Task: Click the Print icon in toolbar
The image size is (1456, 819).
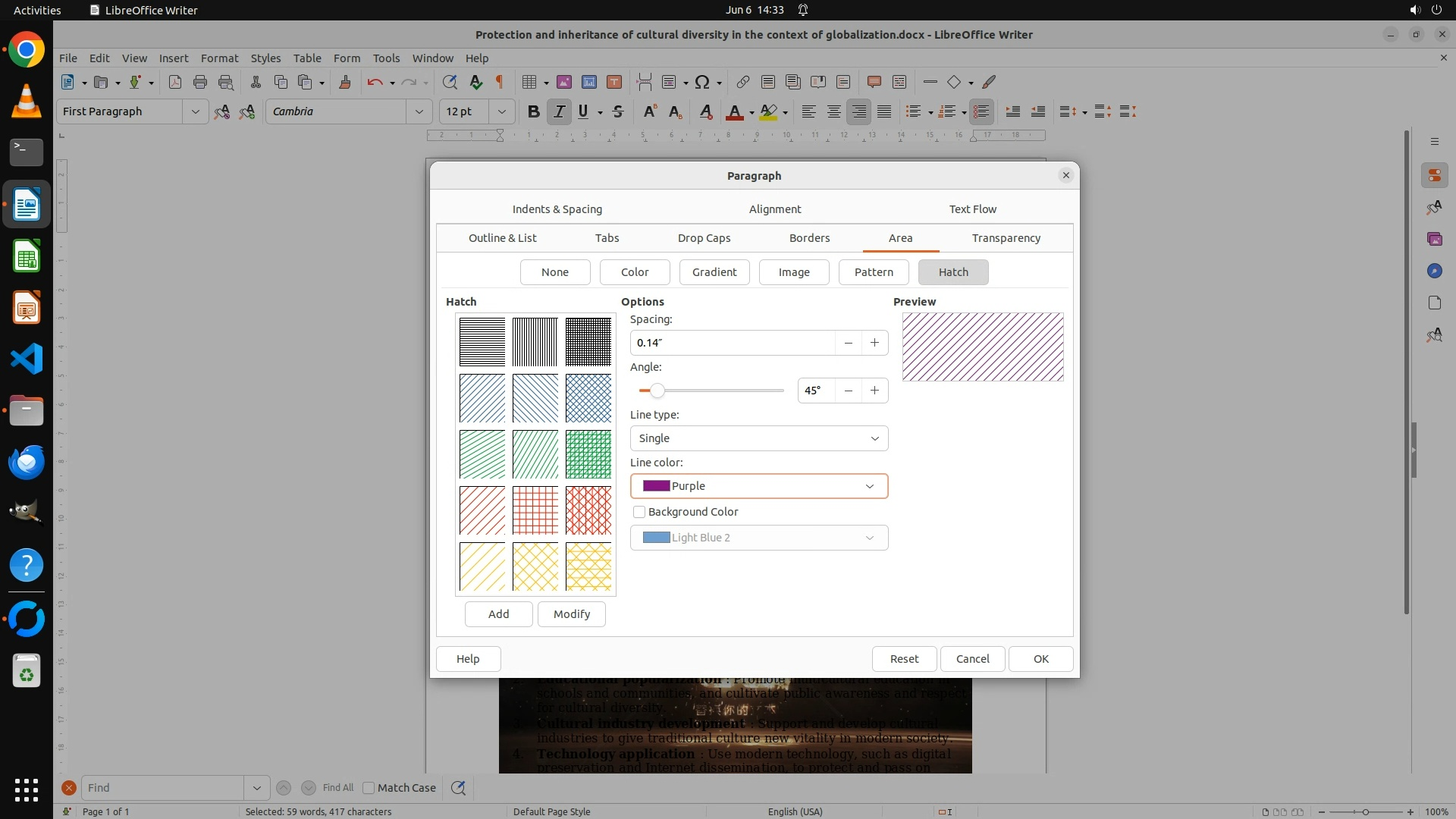Action: [200, 82]
